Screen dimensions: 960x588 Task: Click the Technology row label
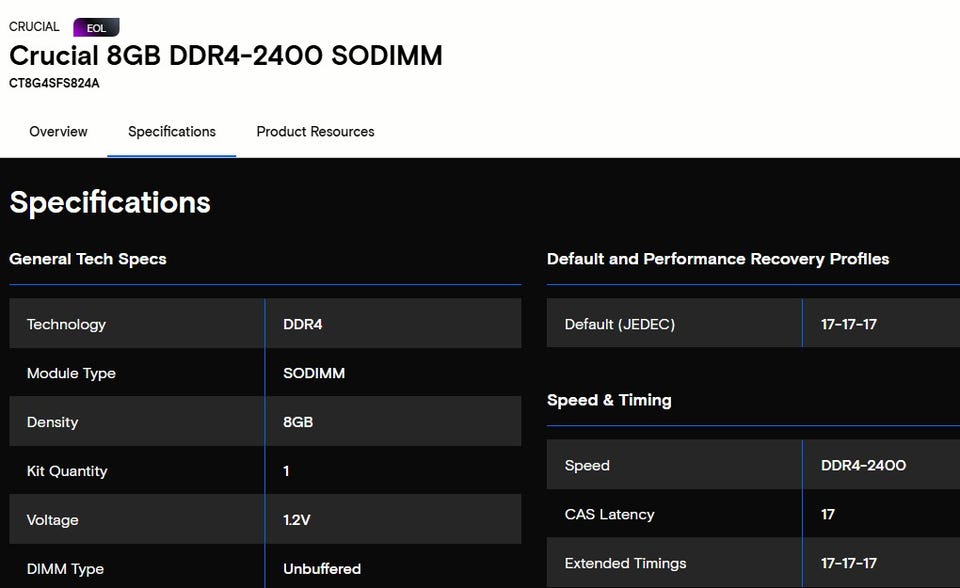tap(66, 324)
